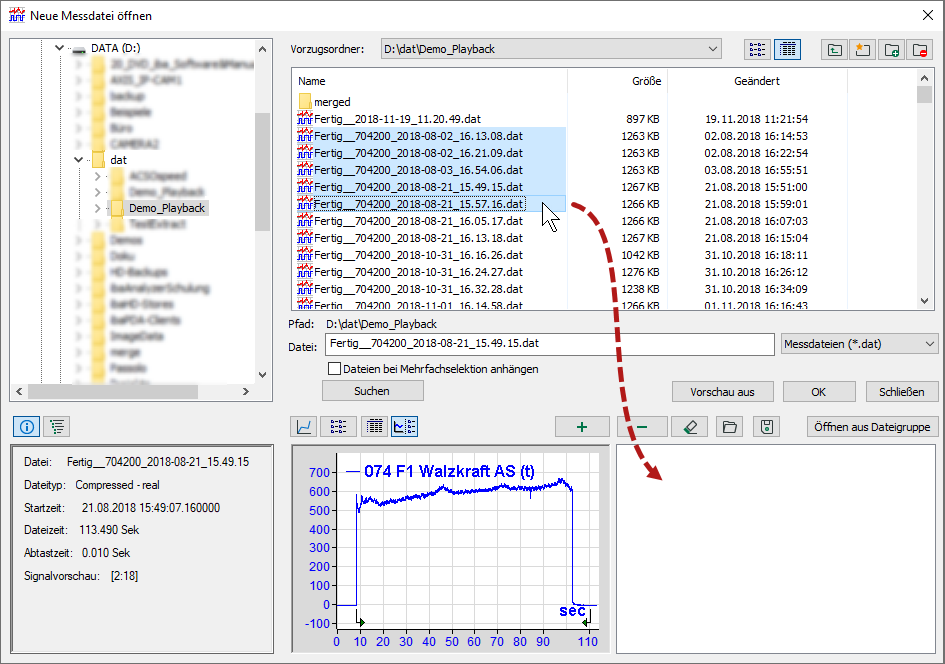945x664 pixels.
Task: Click icon of Fertig__2018-11-19_11.20.49.dat
Action: 305,118
